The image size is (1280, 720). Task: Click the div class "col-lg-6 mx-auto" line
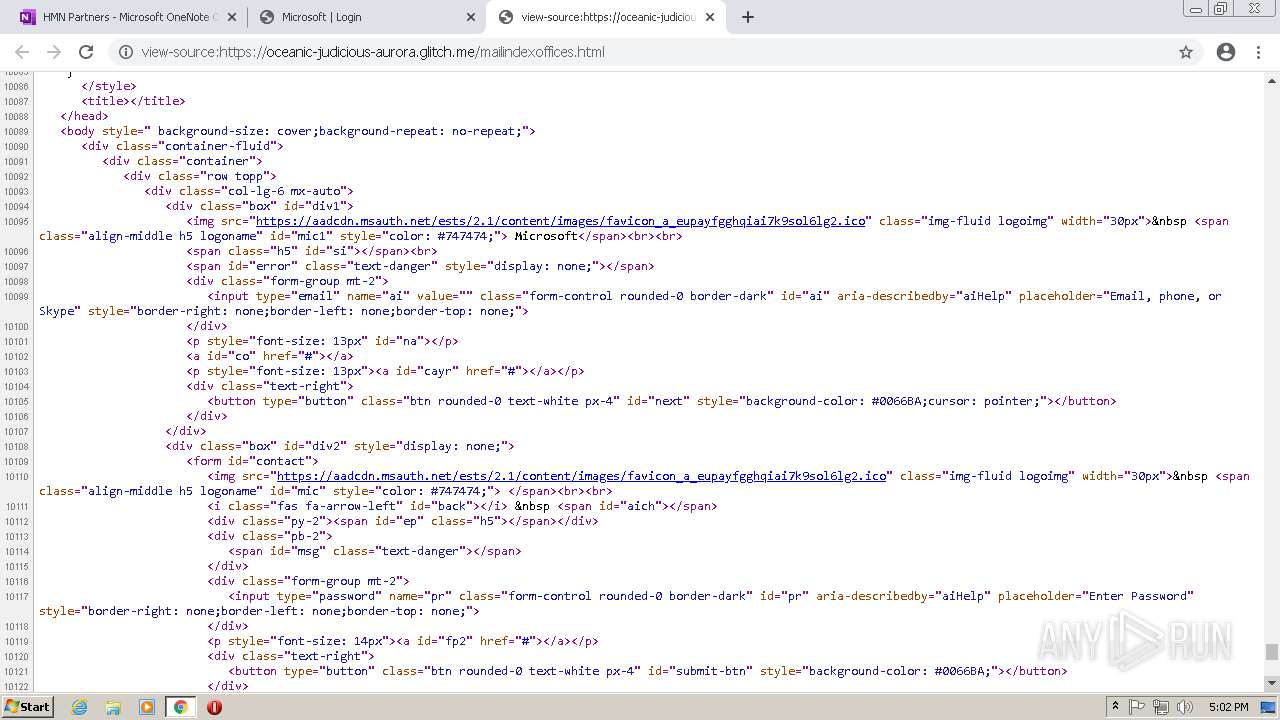point(249,191)
